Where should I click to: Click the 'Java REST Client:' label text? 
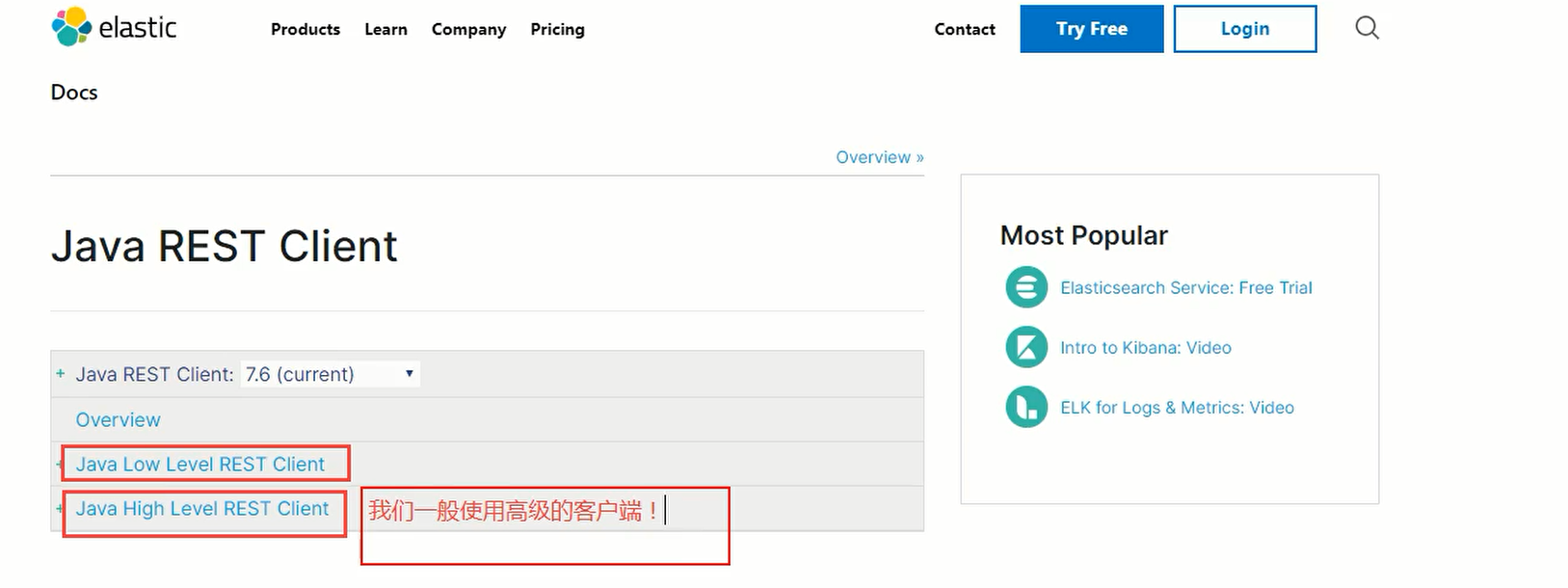pyautogui.click(x=154, y=374)
